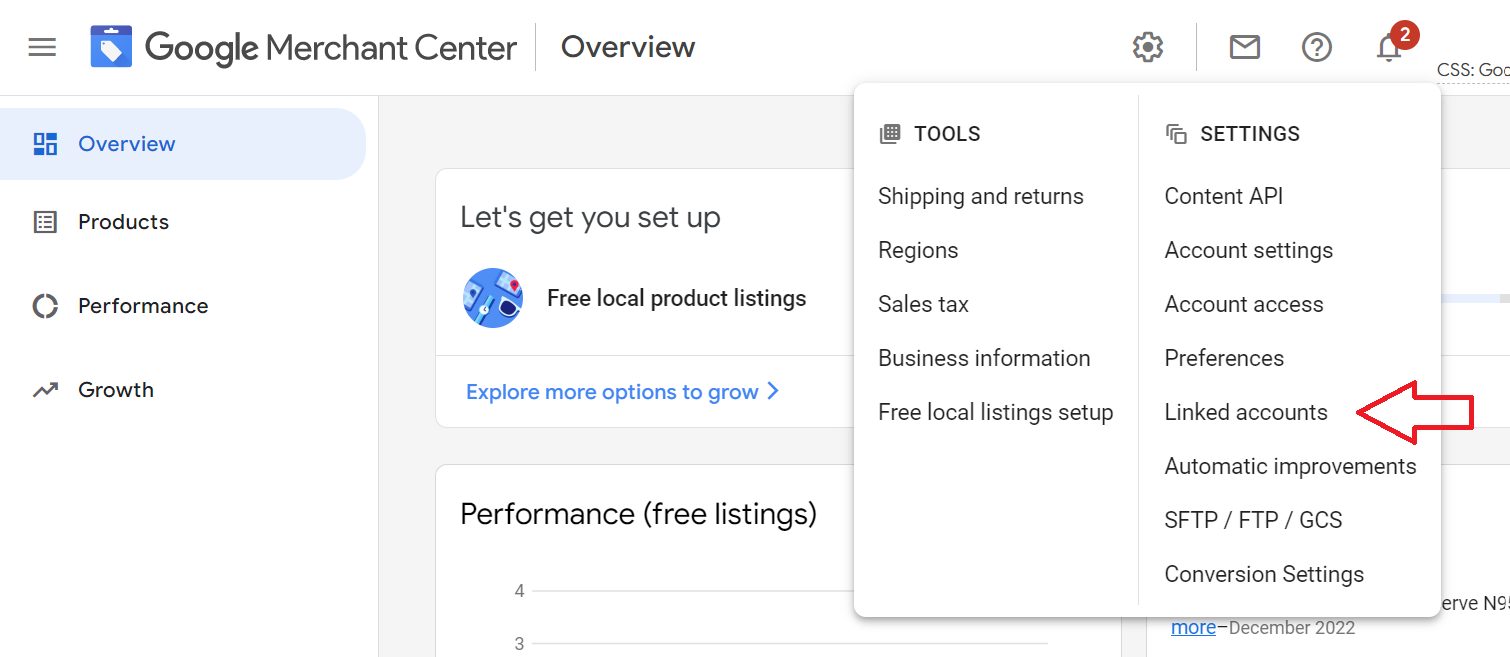Open Account access
The image size is (1510, 657).
pyautogui.click(x=1244, y=305)
